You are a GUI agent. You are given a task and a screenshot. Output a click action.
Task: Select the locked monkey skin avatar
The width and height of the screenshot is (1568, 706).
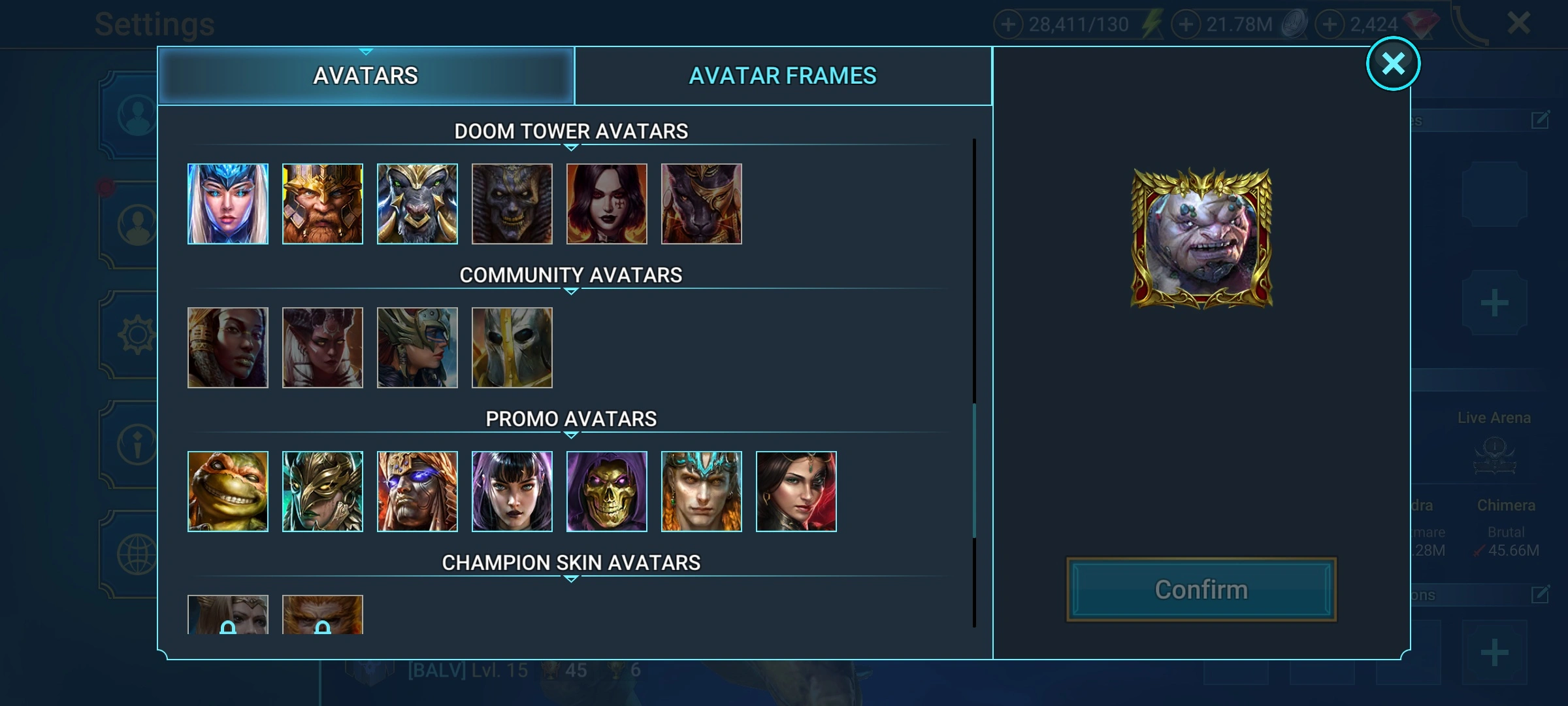(x=322, y=614)
